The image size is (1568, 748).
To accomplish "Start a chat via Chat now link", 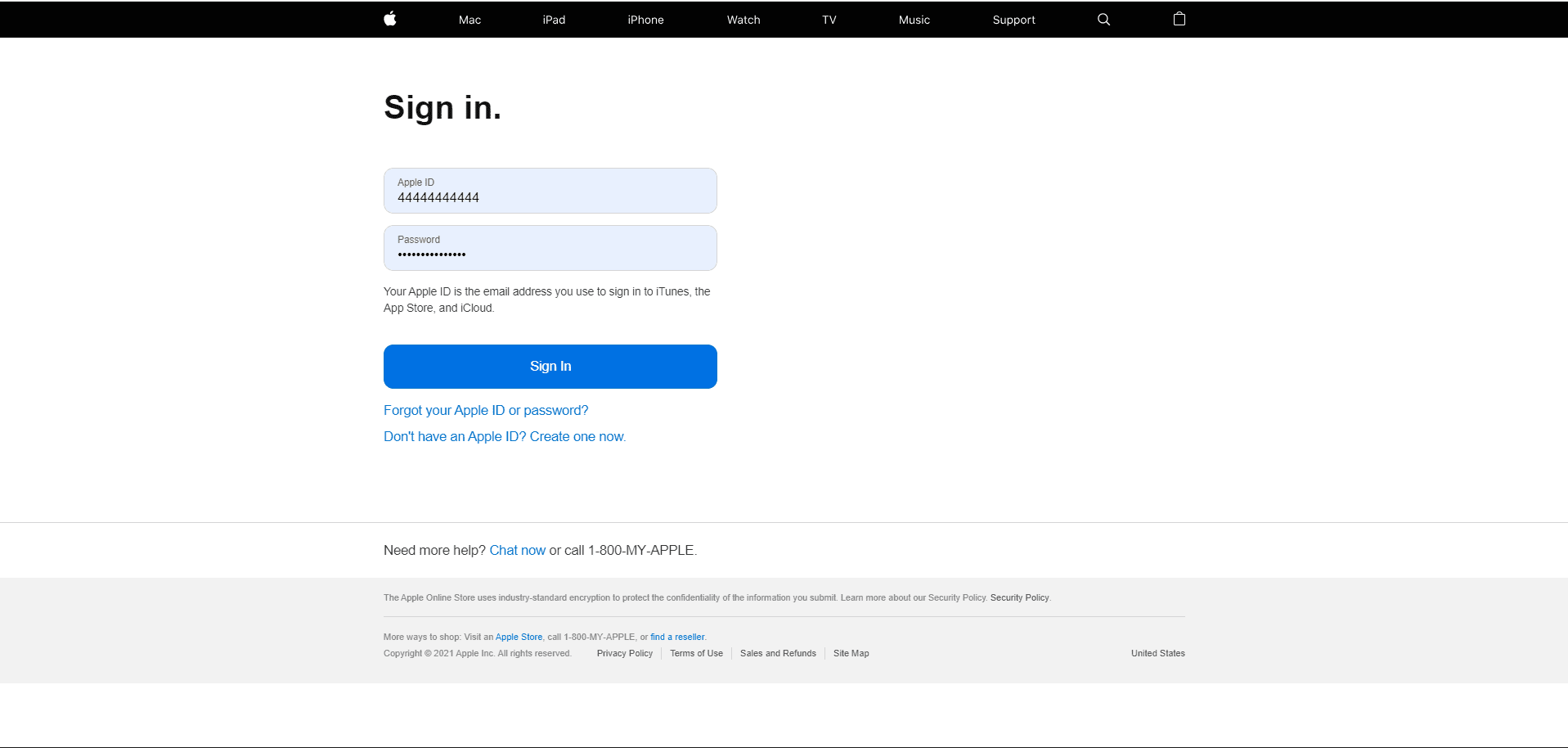I will pos(517,551).
